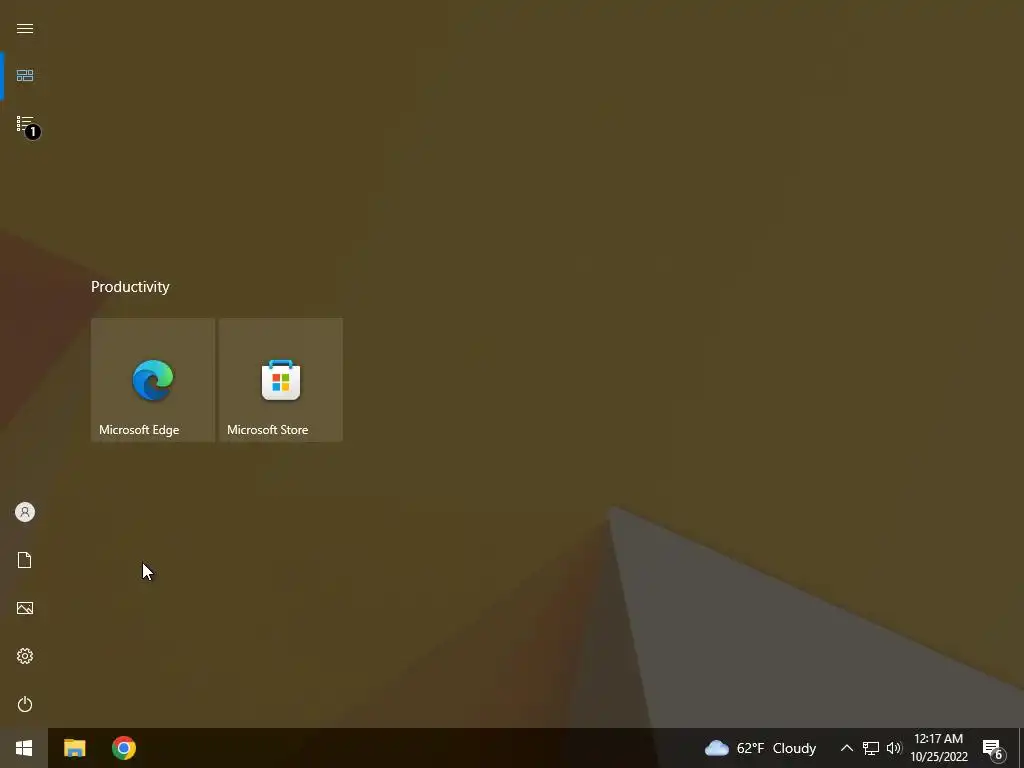The image size is (1024, 768).
Task: Open Settings gear in Start sidebar
Action: 25,656
